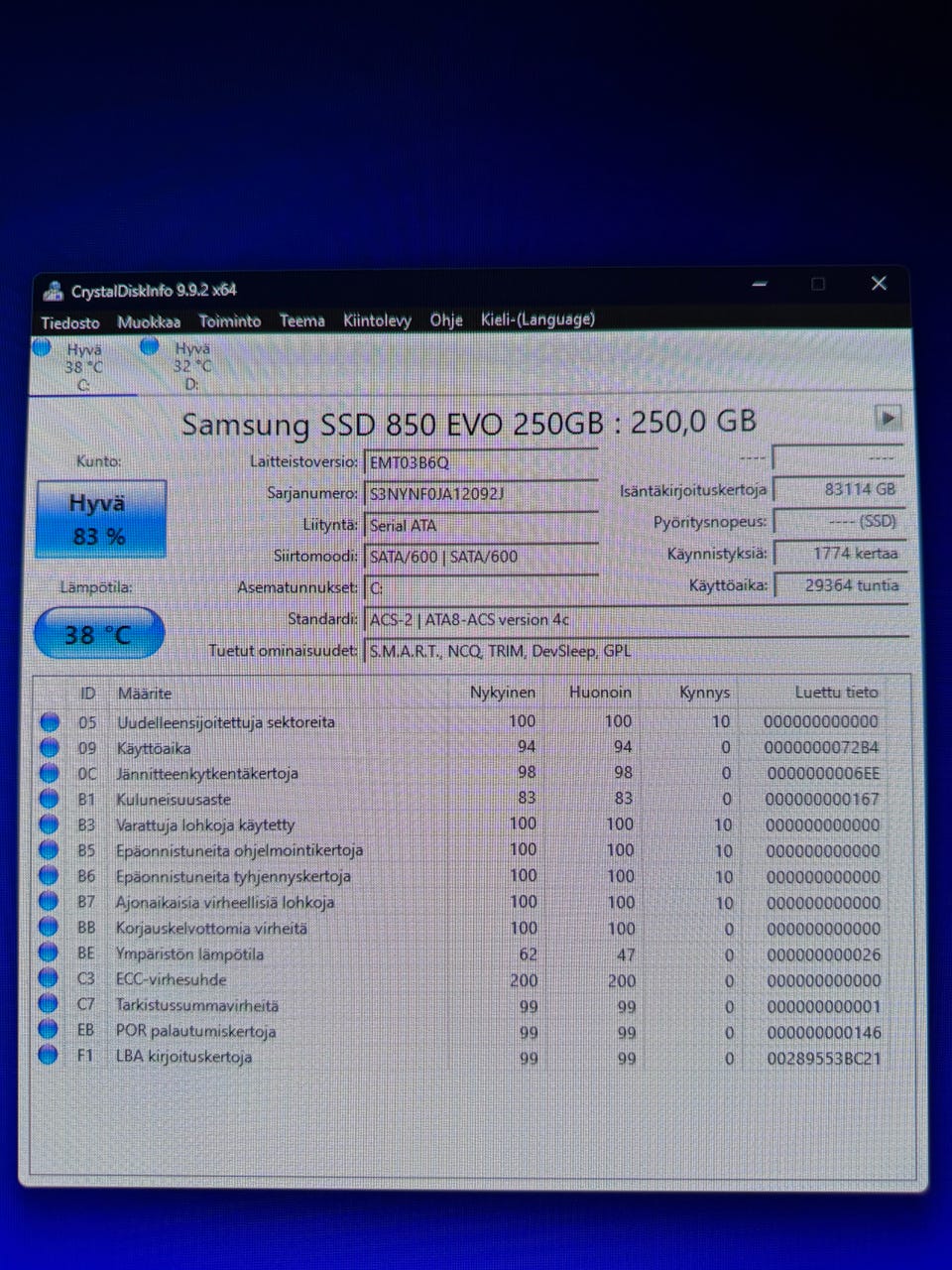The height and width of the screenshot is (1270, 952).
Task: Select the Ympäristön lämpötila row
Action: (471, 954)
